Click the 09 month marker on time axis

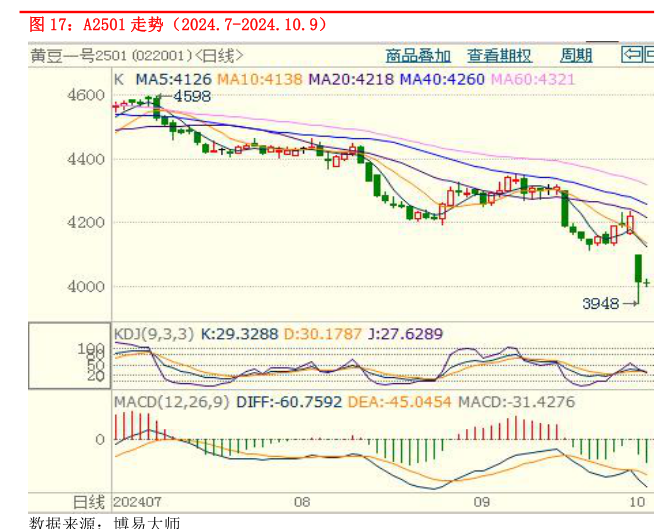click(x=483, y=501)
